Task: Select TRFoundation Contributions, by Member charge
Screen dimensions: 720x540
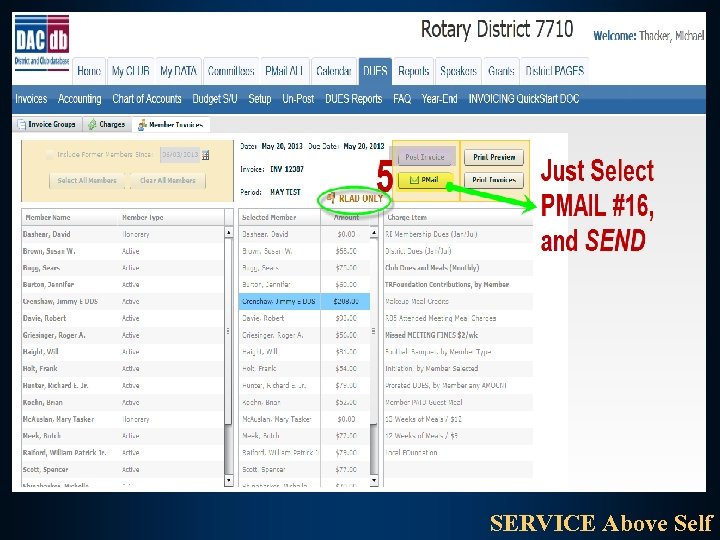Action: click(x=458, y=285)
